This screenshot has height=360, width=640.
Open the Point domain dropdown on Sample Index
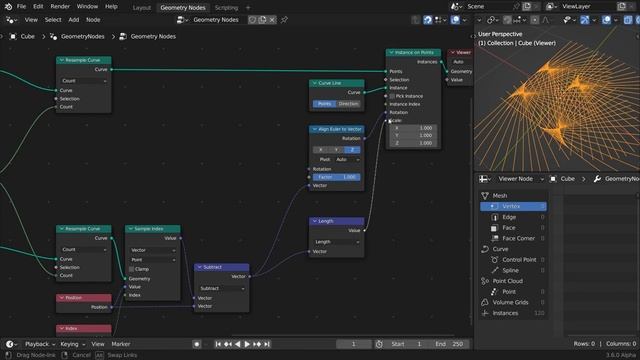click(x=153, y=260)
